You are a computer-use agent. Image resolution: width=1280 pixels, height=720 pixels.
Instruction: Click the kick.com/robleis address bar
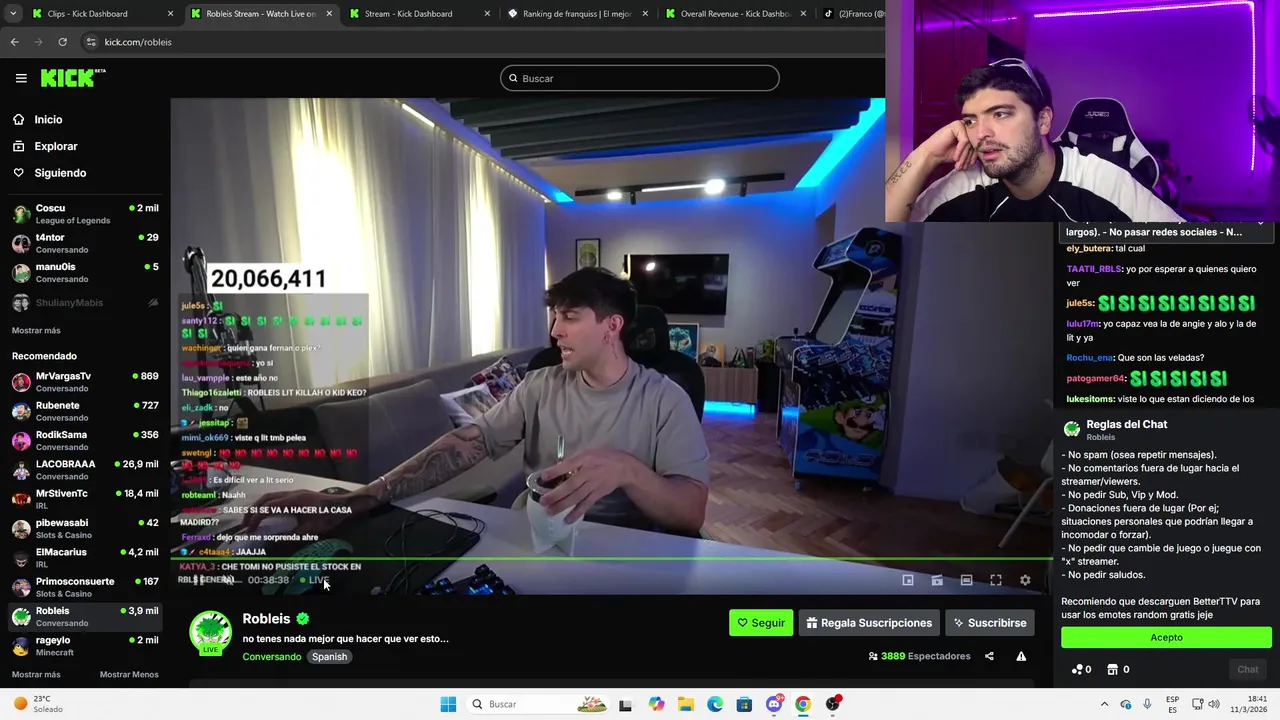pos(138,42)
